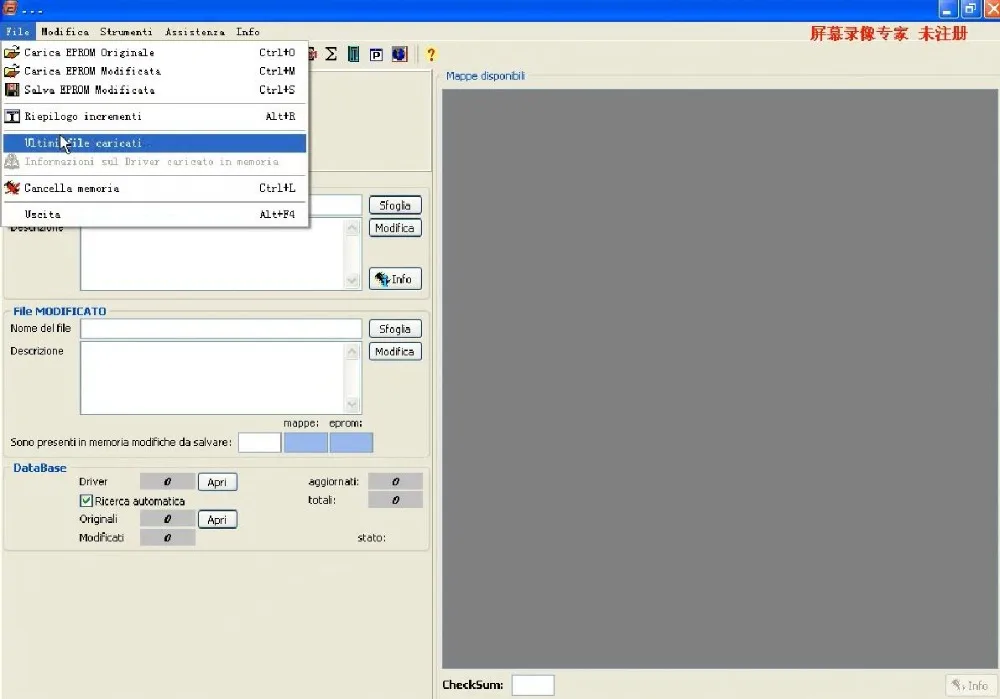Viewport: 1000px width, 699px height.
Task: Open Driver database with Apri
Action: (x=217, y=482)
